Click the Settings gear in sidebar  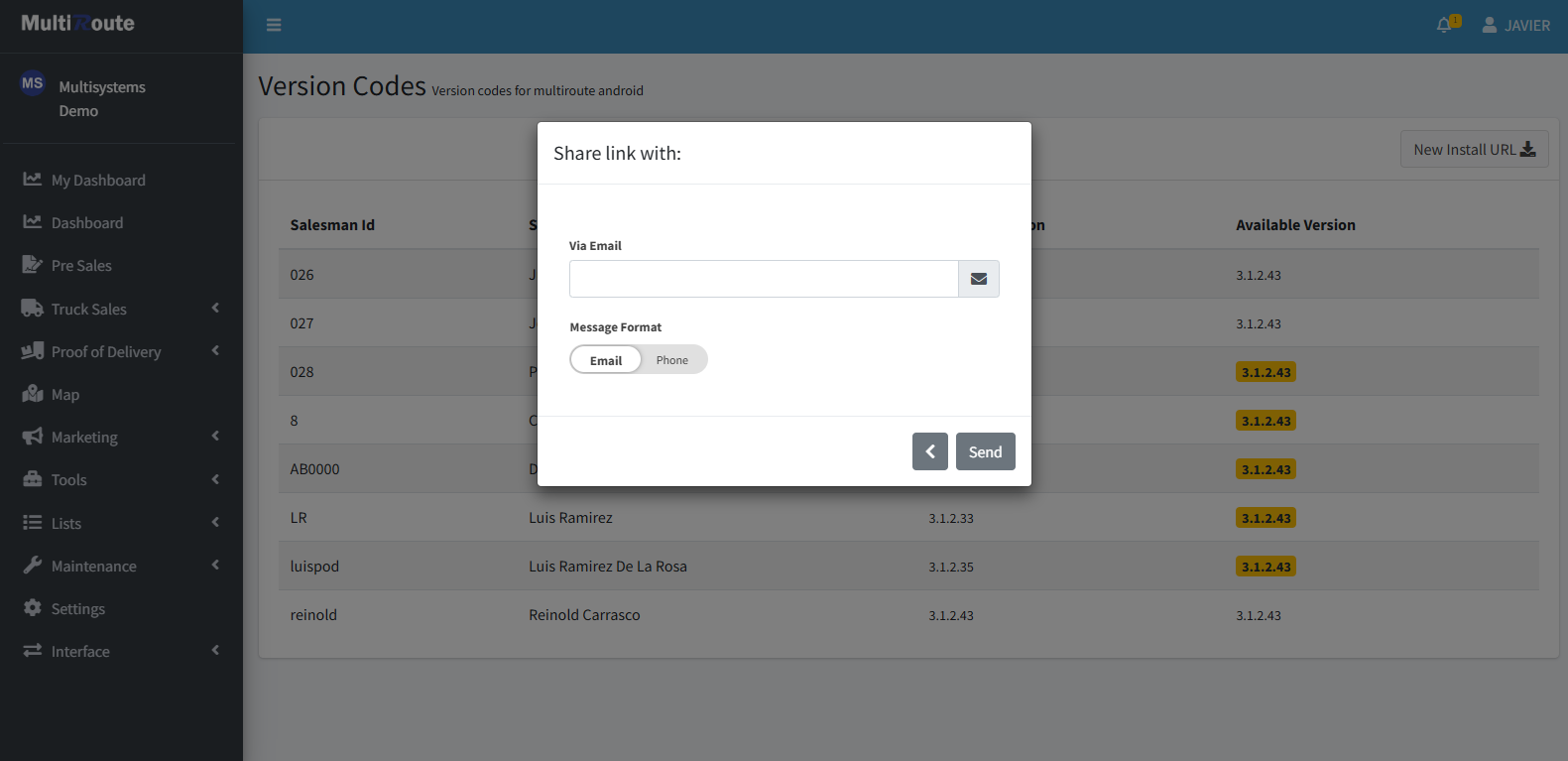coord(33,608)
